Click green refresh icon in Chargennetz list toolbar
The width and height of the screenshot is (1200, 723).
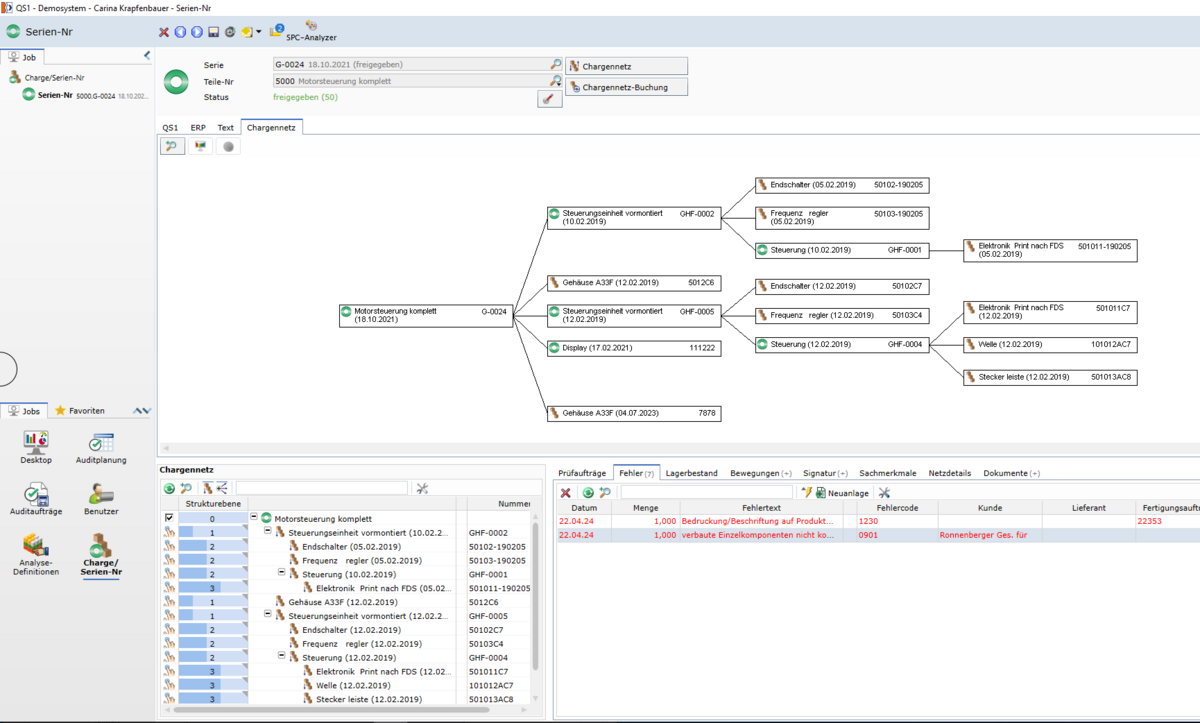point(169,489)
